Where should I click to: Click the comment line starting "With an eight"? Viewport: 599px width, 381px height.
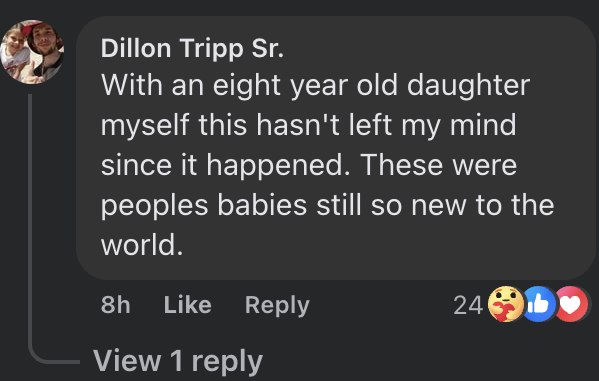pyautogui.click(x=315, y=86)
